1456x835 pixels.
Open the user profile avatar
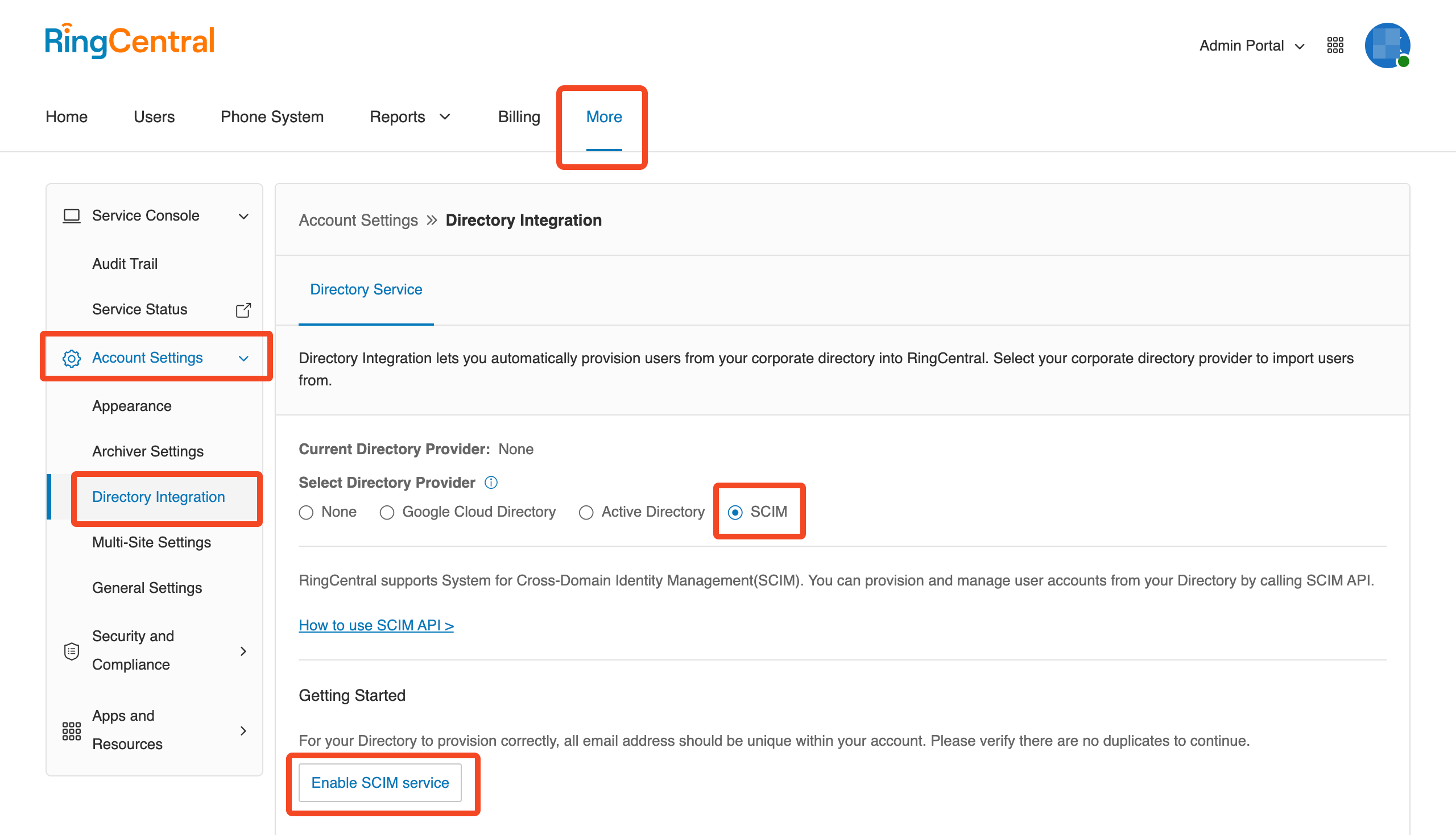[x=1387, y=45]
